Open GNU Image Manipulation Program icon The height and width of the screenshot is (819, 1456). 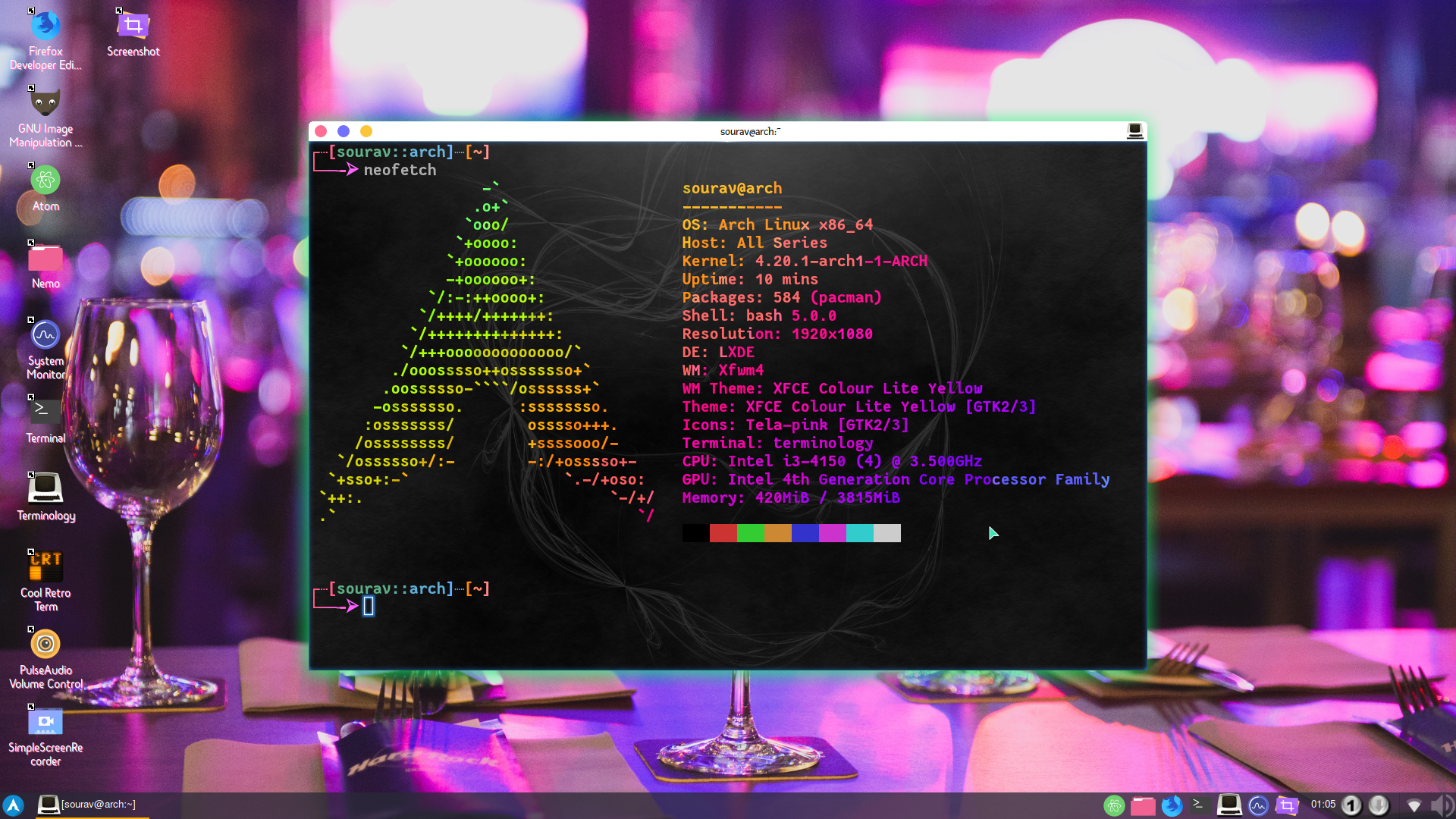tap(45, 103)
